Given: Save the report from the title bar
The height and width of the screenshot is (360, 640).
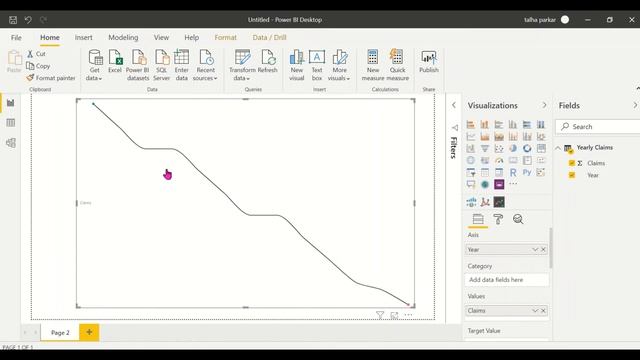Looking at the screenshot, I should [x=13, y=20].
